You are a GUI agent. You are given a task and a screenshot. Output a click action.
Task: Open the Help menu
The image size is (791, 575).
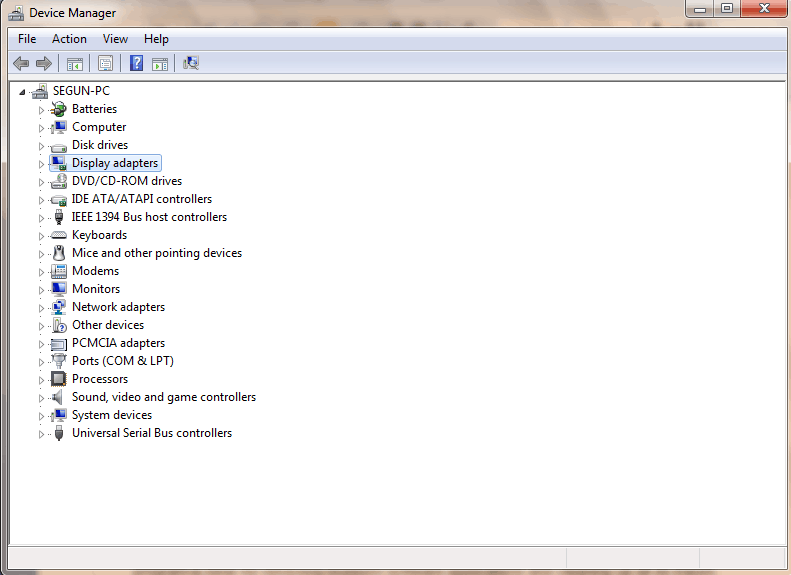(x=156, y=39)
